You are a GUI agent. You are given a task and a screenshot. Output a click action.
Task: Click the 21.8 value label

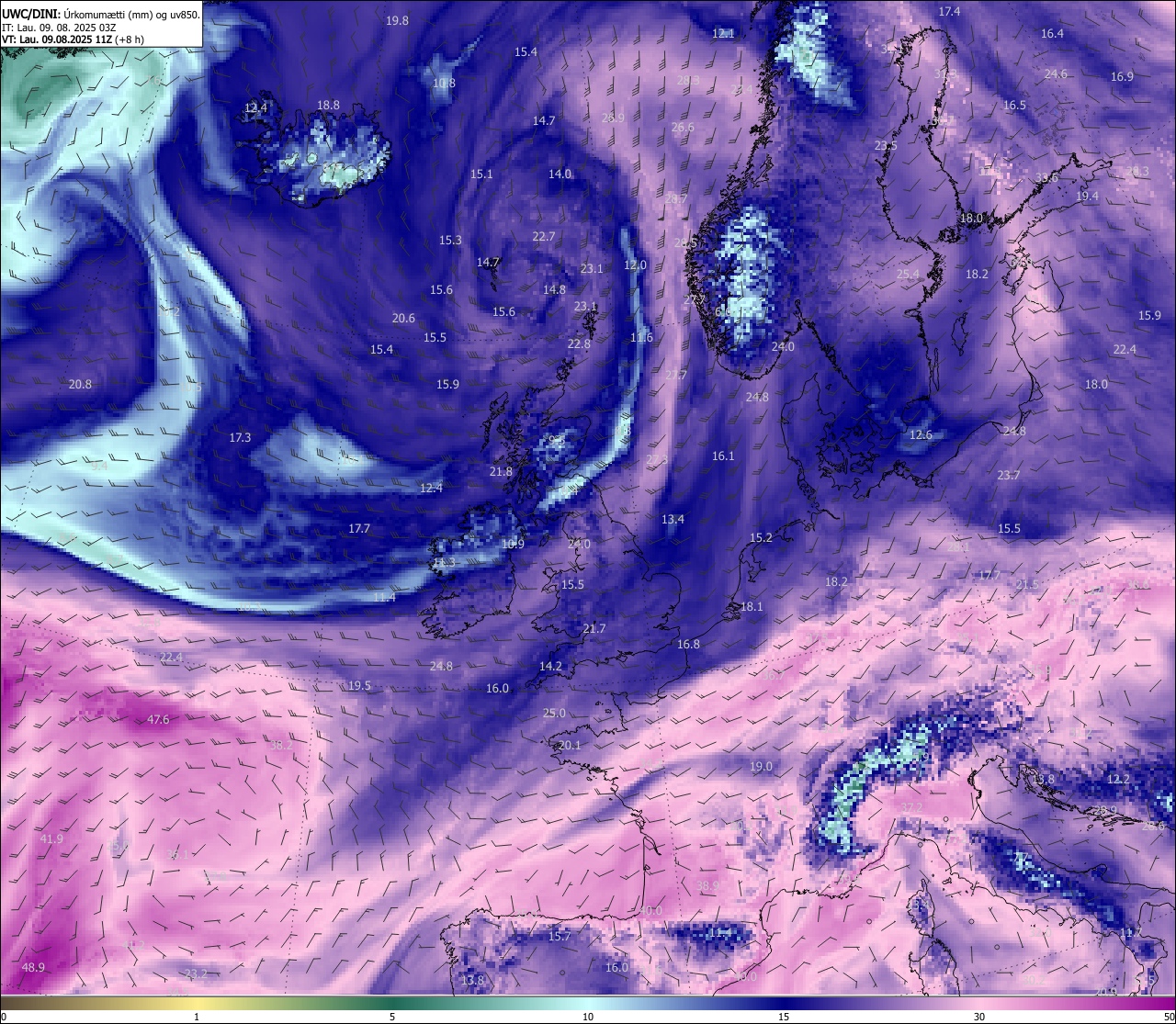[501, 471]
